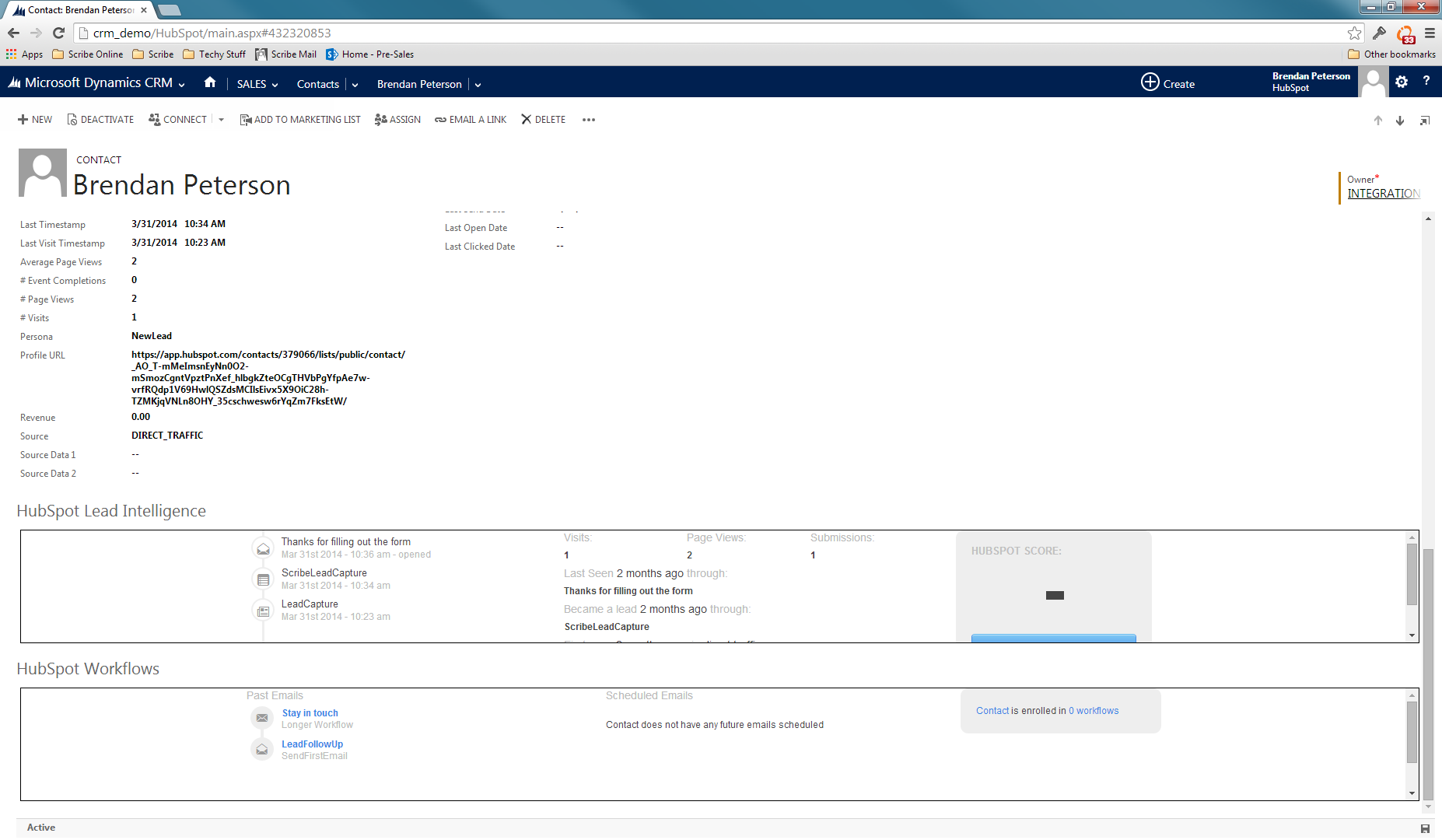
Task: Go to previous record arrow
Action: (x=1378, y=121)
